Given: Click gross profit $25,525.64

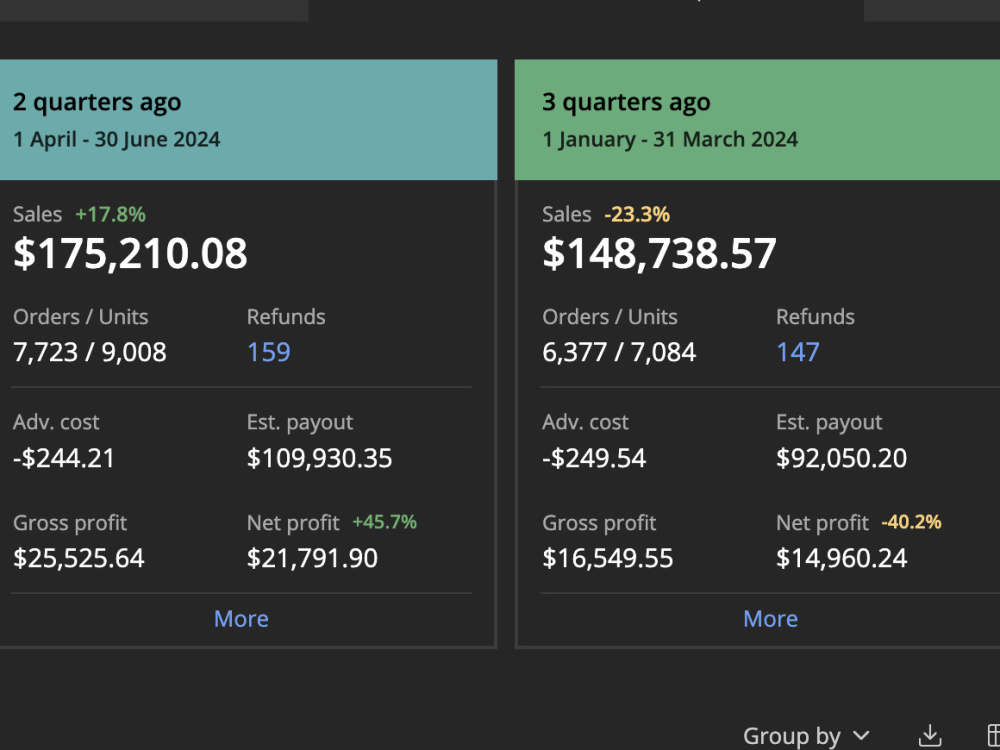Looking at the screenshot, I should 79,558.
